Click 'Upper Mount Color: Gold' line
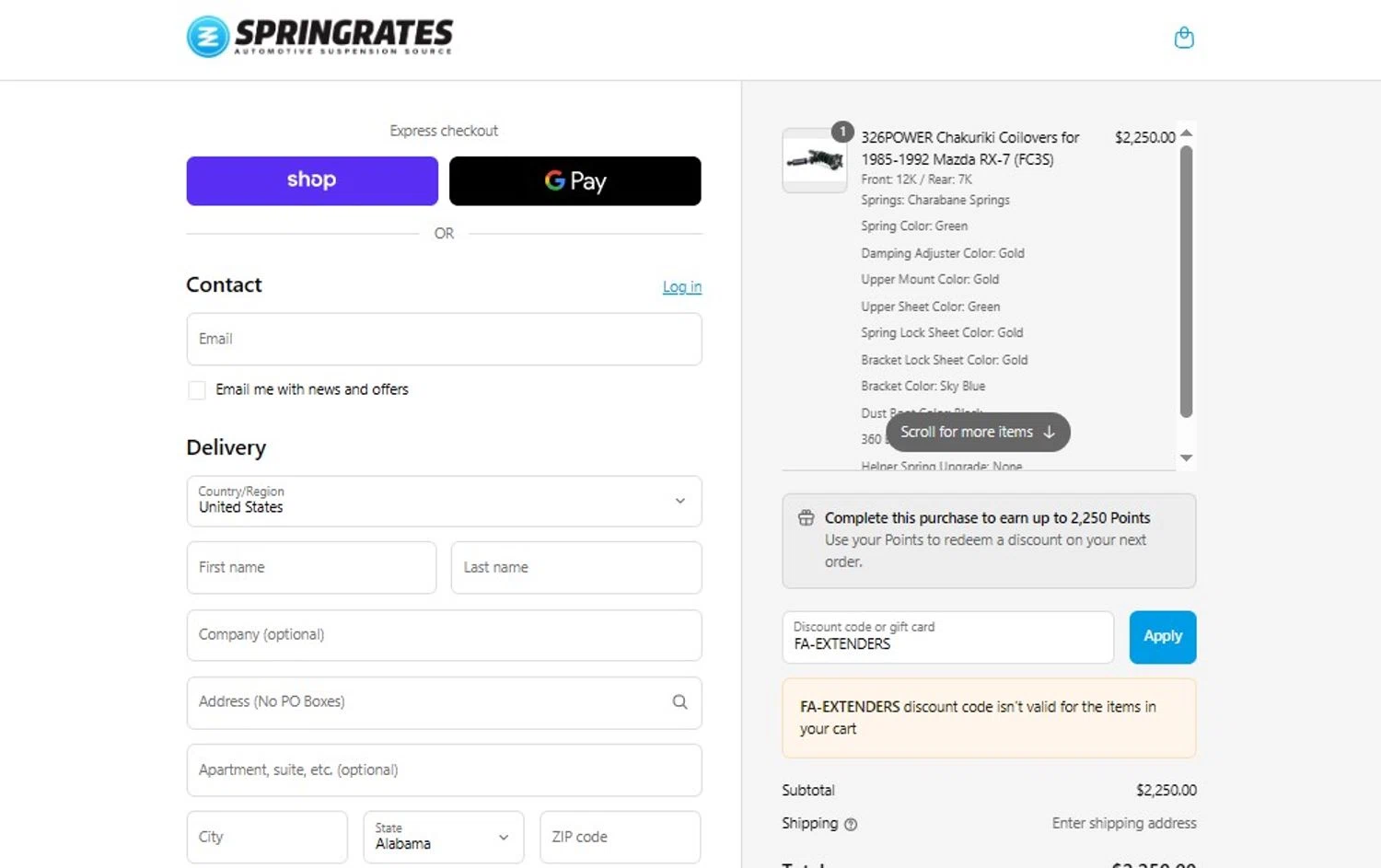 click(930, 279)
